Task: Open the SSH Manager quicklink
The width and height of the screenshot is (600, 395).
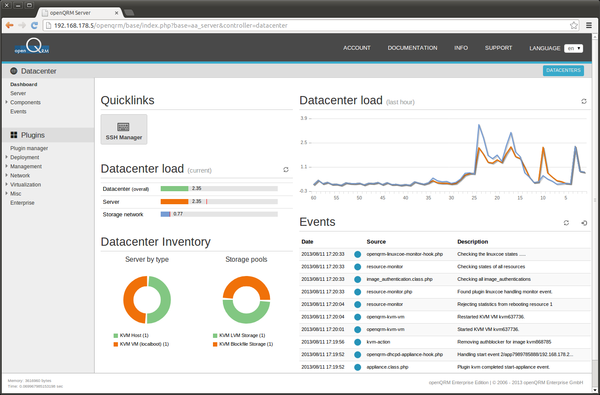Action: coord(124,129)
